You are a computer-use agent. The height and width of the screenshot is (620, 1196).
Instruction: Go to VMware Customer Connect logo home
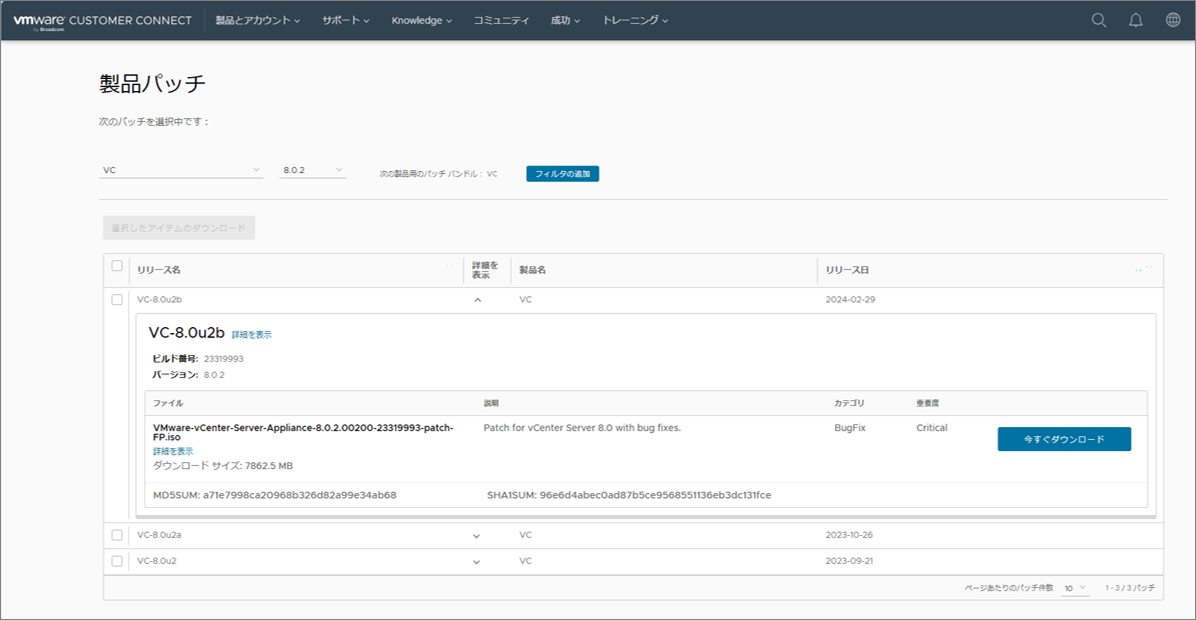tap(102, 21)
